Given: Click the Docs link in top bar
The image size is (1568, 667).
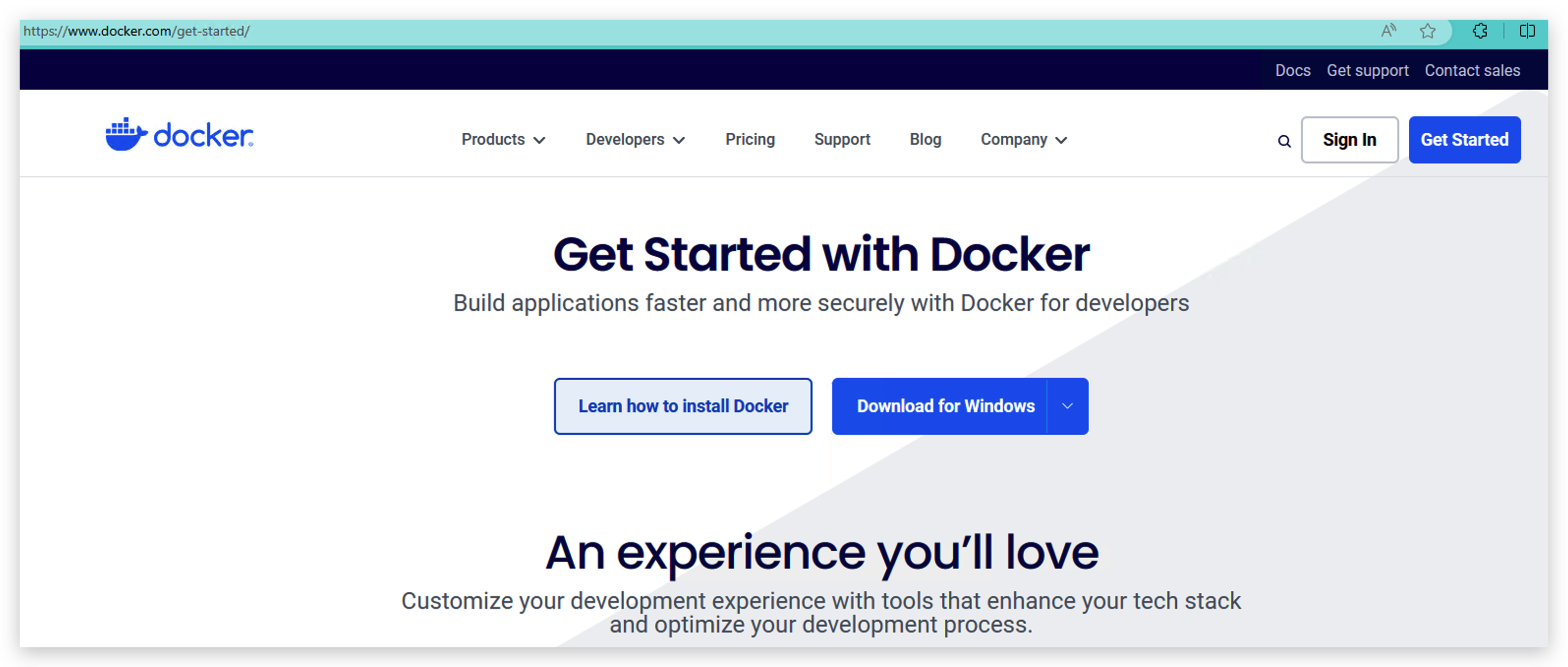Looking at the screenshot, I should pyautogui.click(x=1292, y=71).
